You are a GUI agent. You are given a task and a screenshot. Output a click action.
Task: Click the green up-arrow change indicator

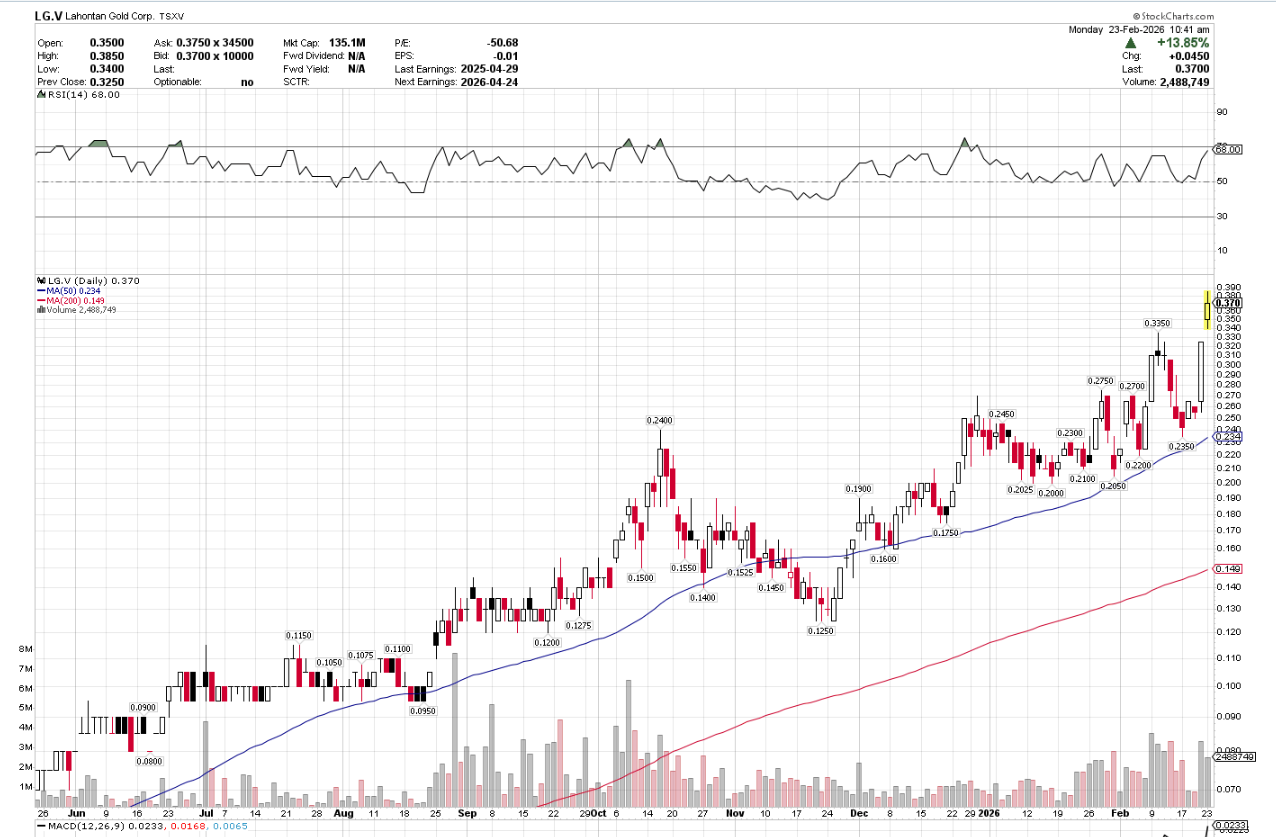click(1130, 43)
